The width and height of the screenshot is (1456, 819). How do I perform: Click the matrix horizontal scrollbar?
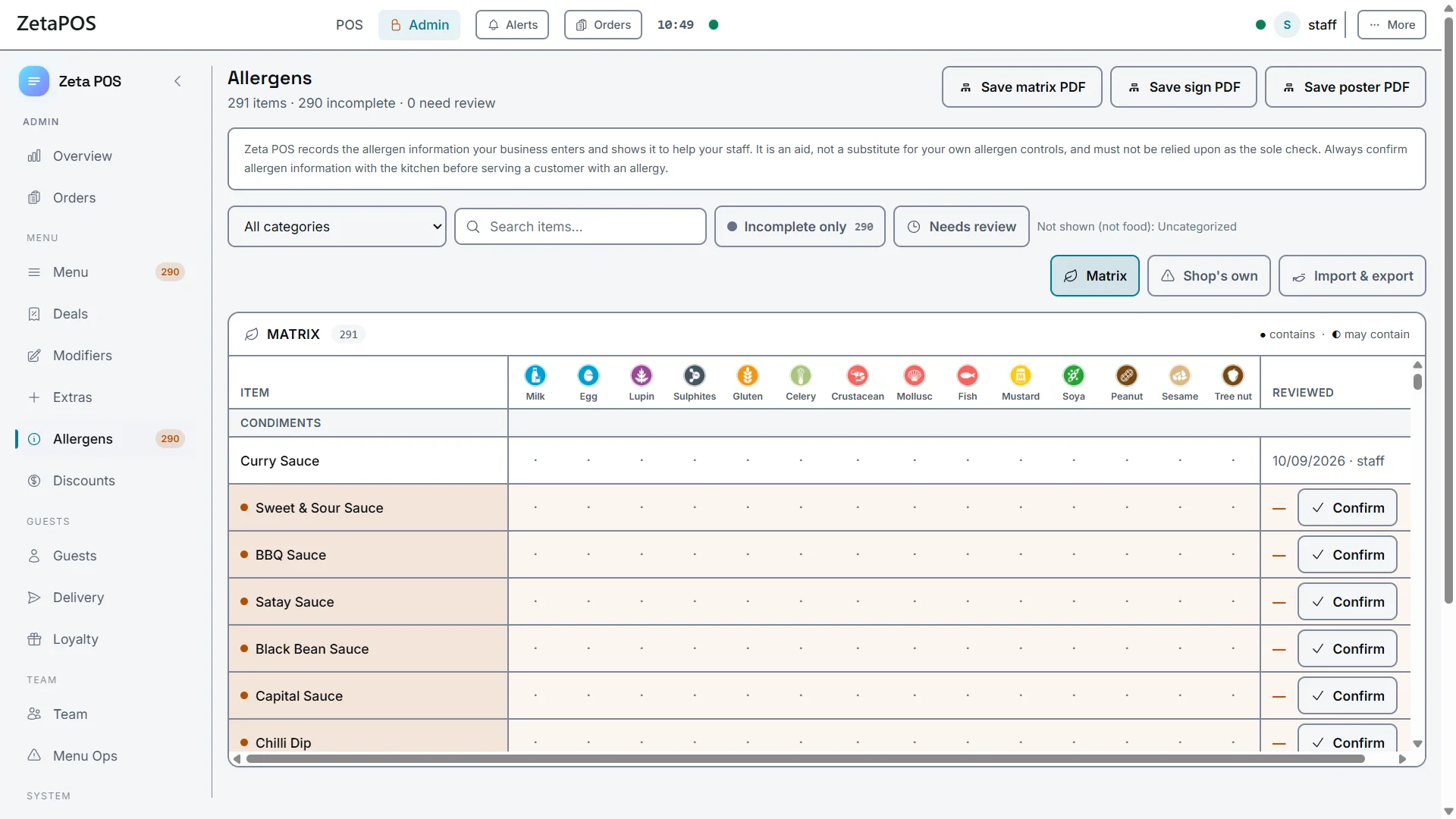point(805,759)
